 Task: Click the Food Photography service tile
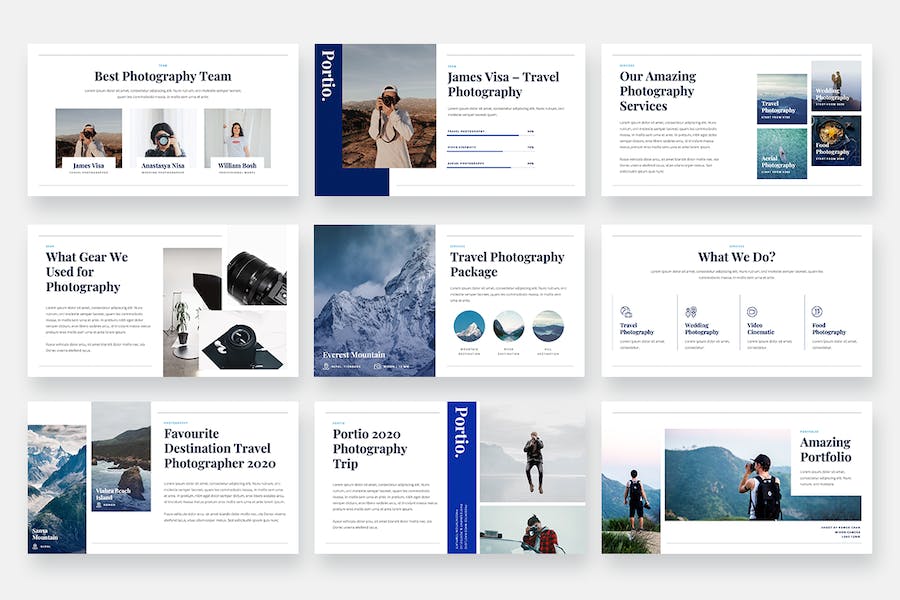point(836,141)
